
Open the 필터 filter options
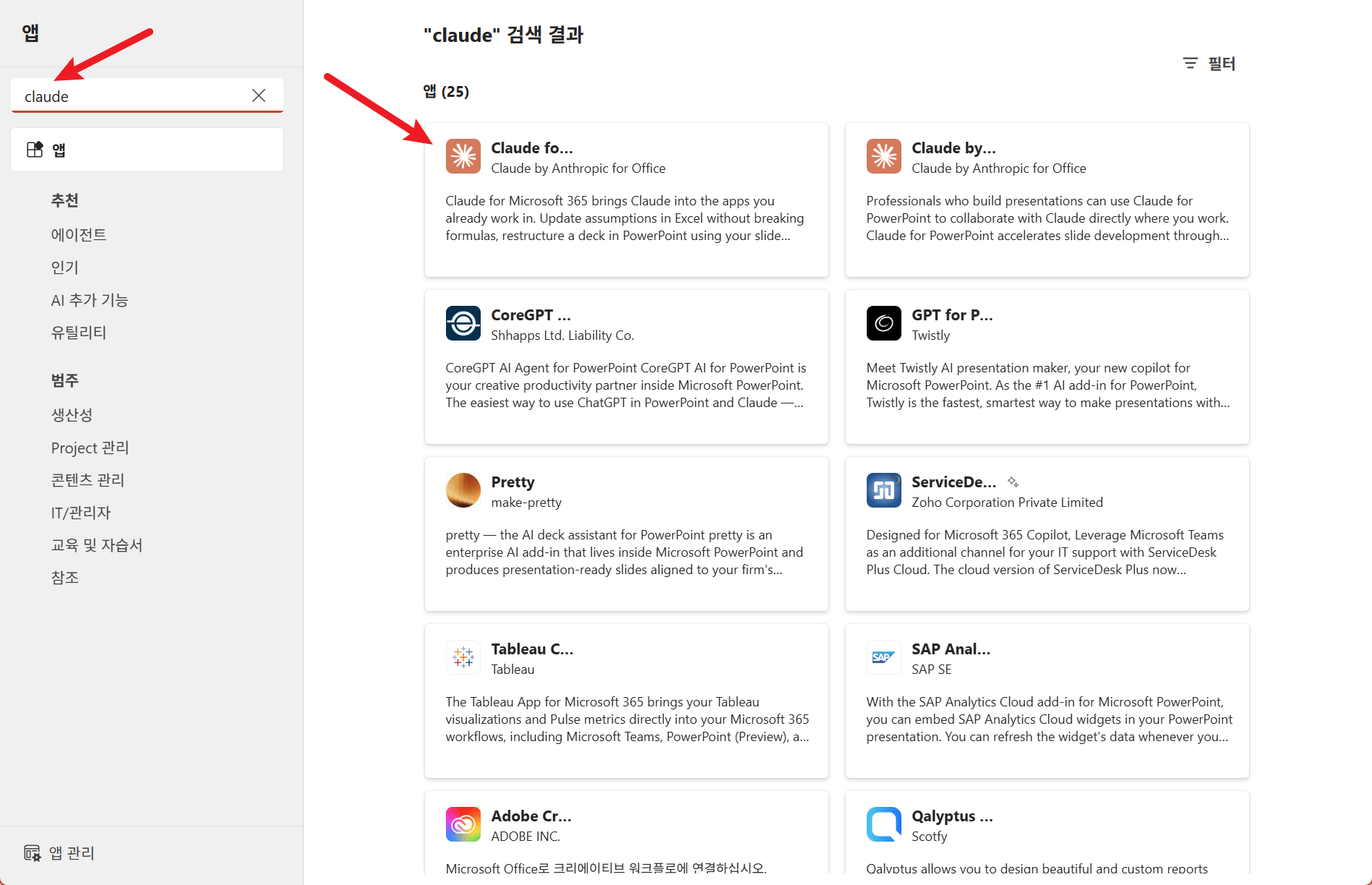click(x=1209, y=64)
